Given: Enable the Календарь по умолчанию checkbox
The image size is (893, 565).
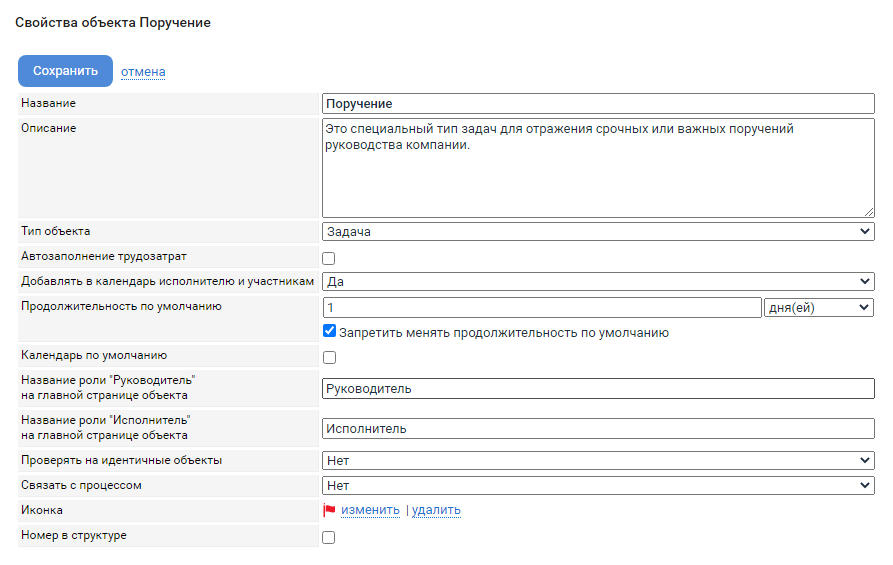Looking at the screenshot, I should [x=329, y=358].
